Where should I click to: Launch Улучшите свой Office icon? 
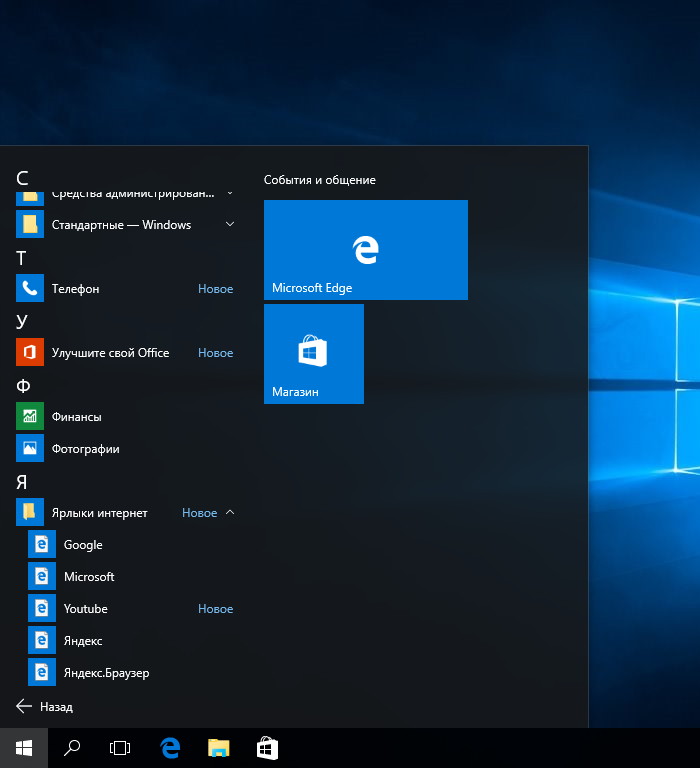coord(30,352)
